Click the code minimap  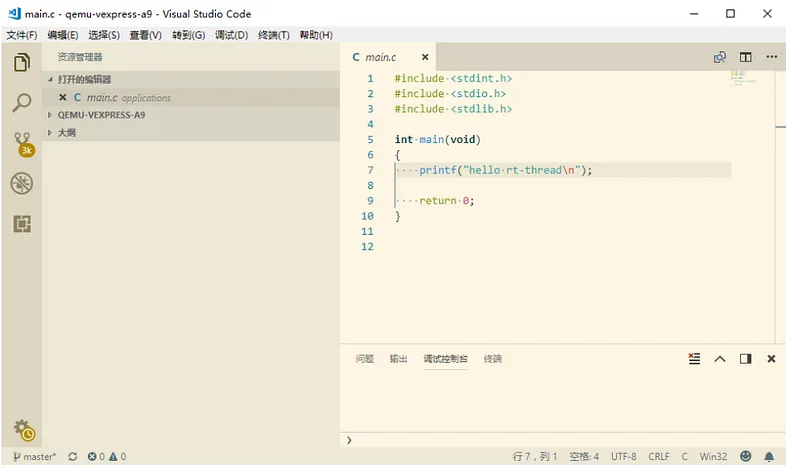744,79
